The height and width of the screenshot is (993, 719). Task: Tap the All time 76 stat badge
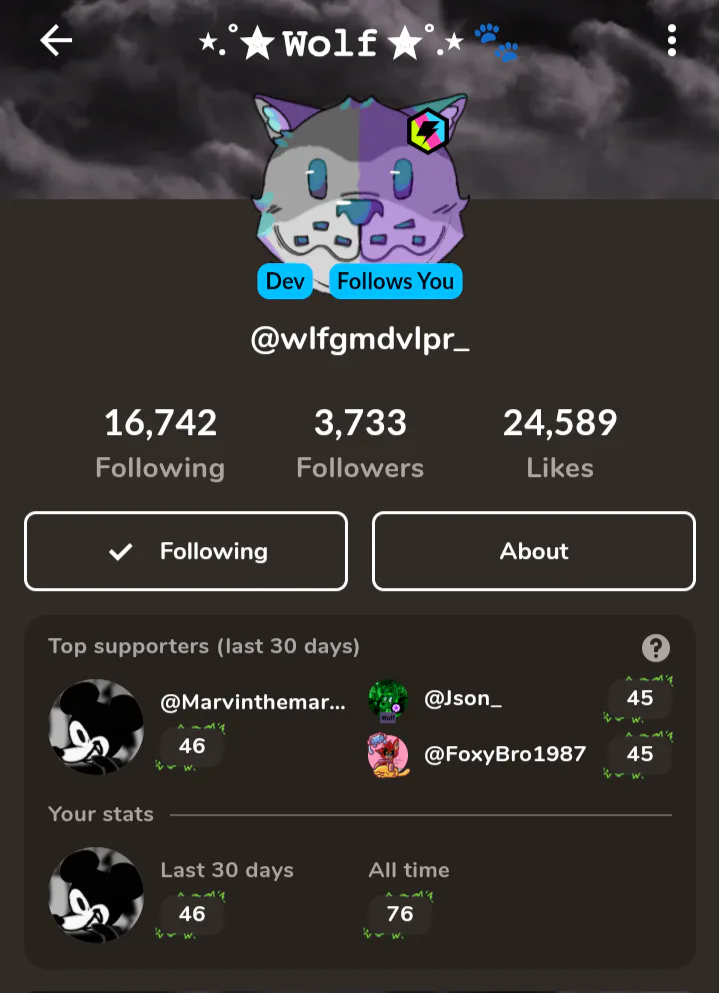[x=400, y=914]
